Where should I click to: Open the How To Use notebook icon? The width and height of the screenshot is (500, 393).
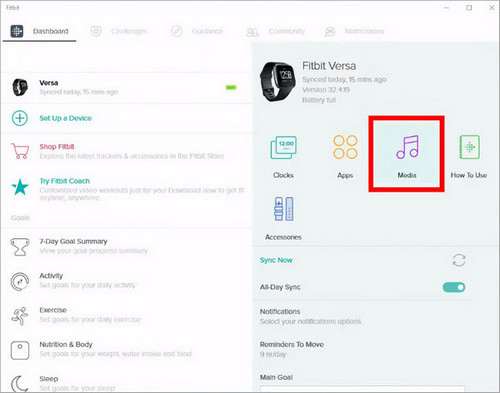(469, 147)
